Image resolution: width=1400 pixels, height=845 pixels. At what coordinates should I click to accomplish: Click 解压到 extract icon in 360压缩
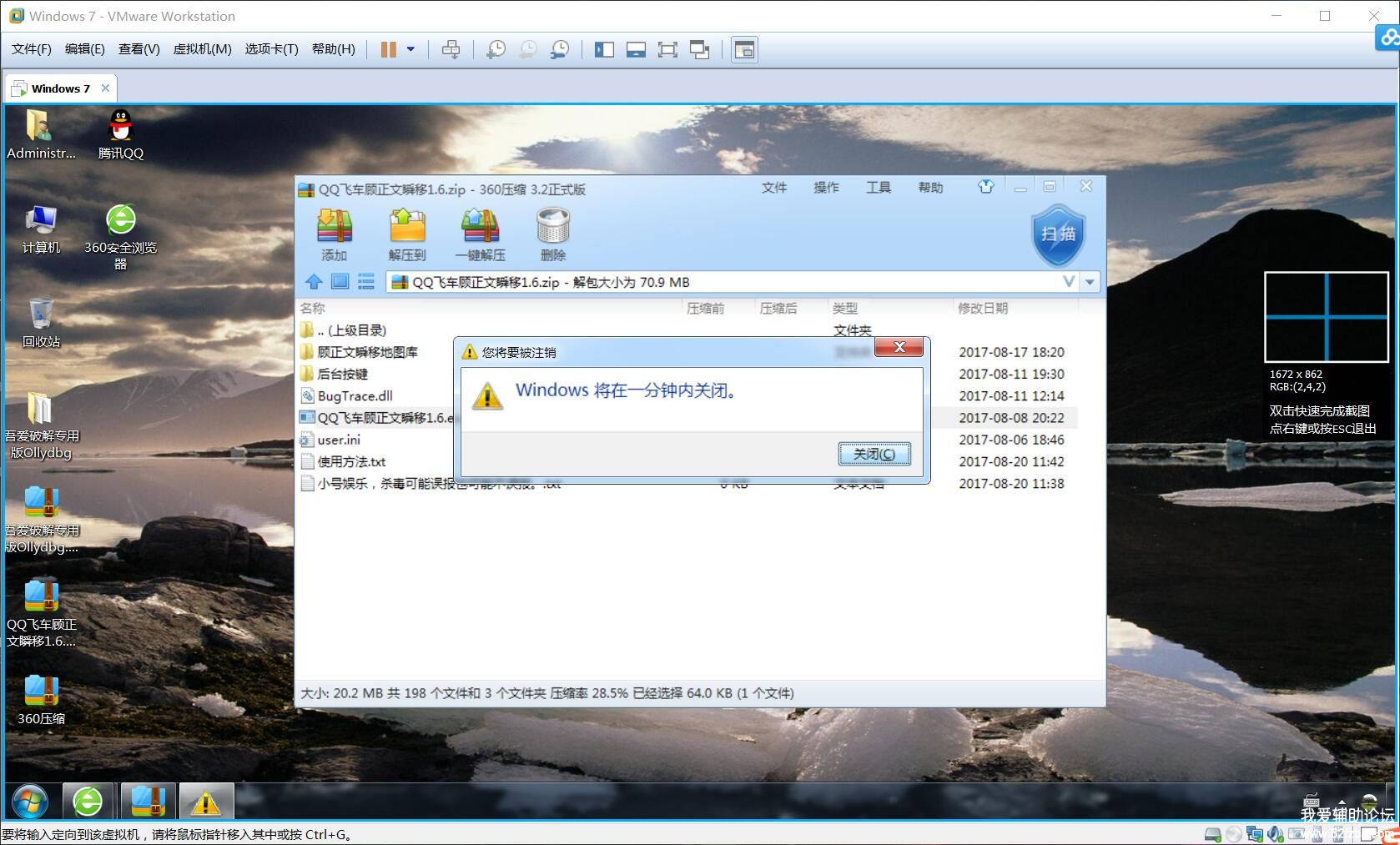[x=407, y=234]
